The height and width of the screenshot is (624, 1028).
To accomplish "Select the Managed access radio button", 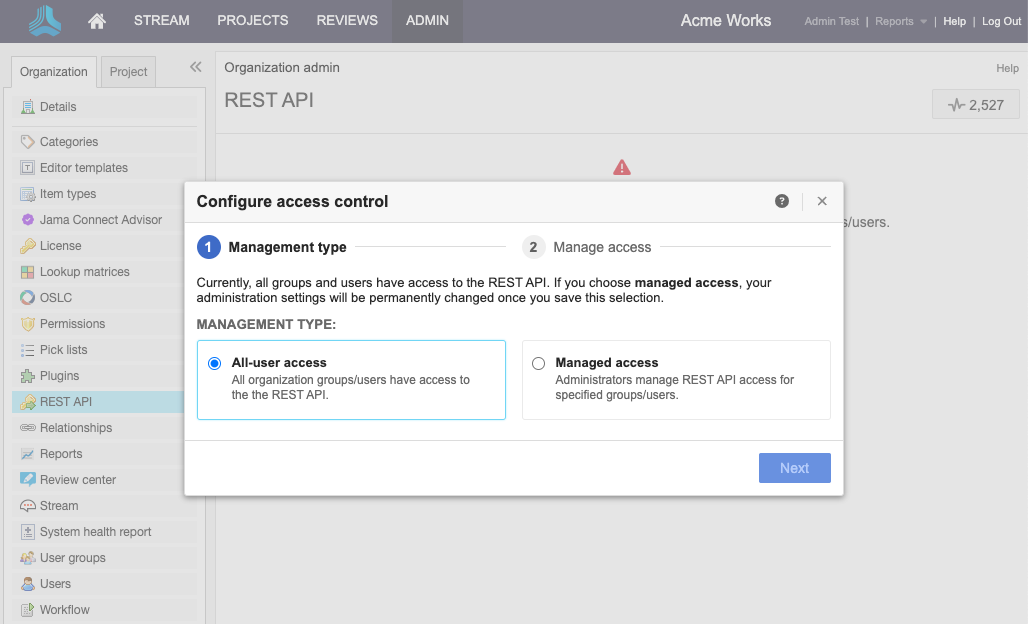I will click(x=538, y=363).
